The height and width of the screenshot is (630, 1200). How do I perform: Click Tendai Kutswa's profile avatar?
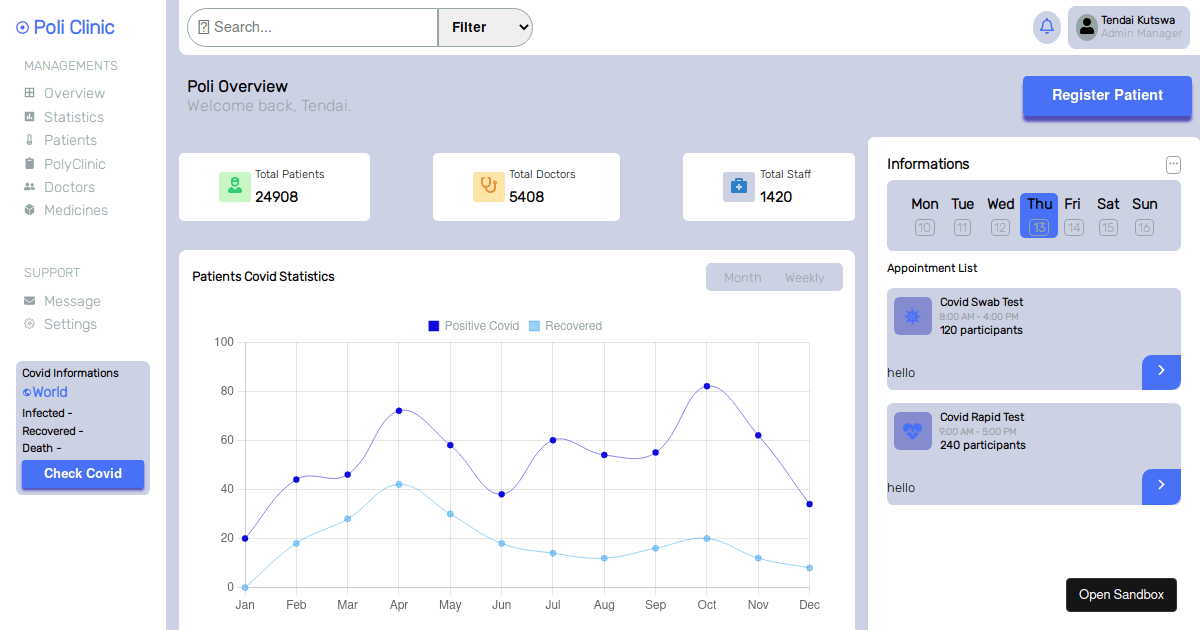point(1087,27)
